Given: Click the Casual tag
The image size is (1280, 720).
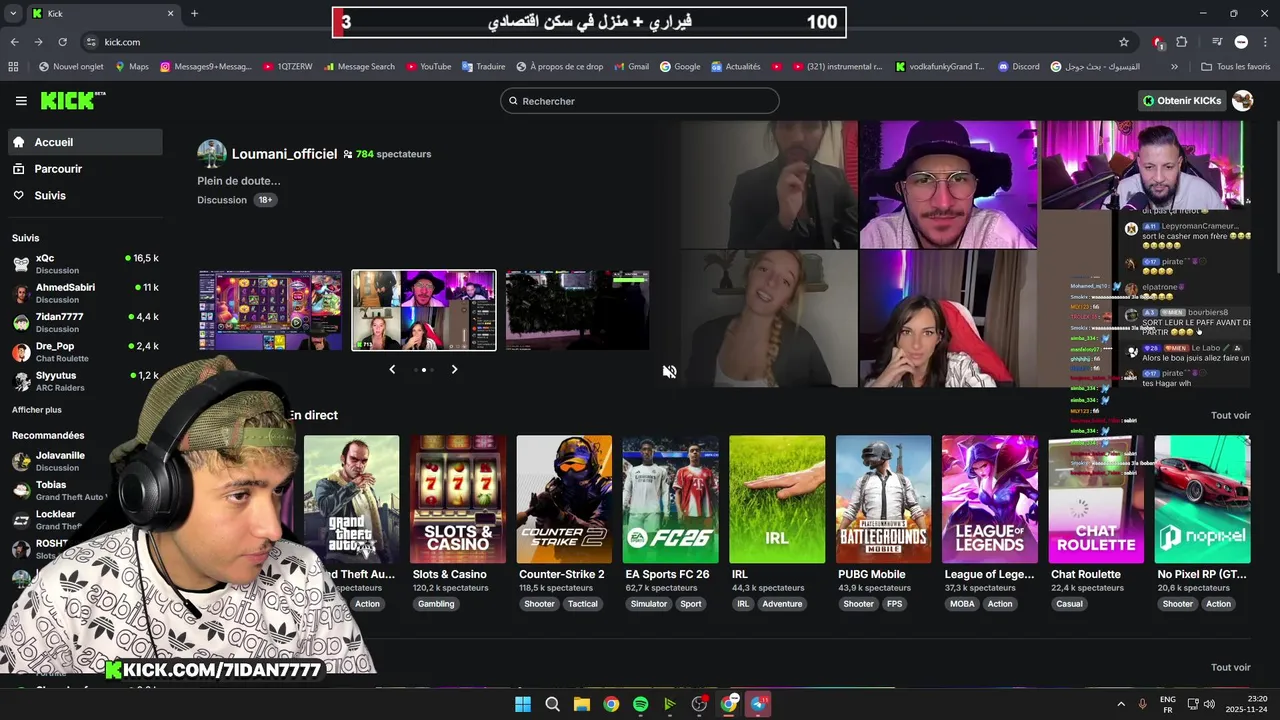Looking at the screenshot, I should pos(1069,604).
